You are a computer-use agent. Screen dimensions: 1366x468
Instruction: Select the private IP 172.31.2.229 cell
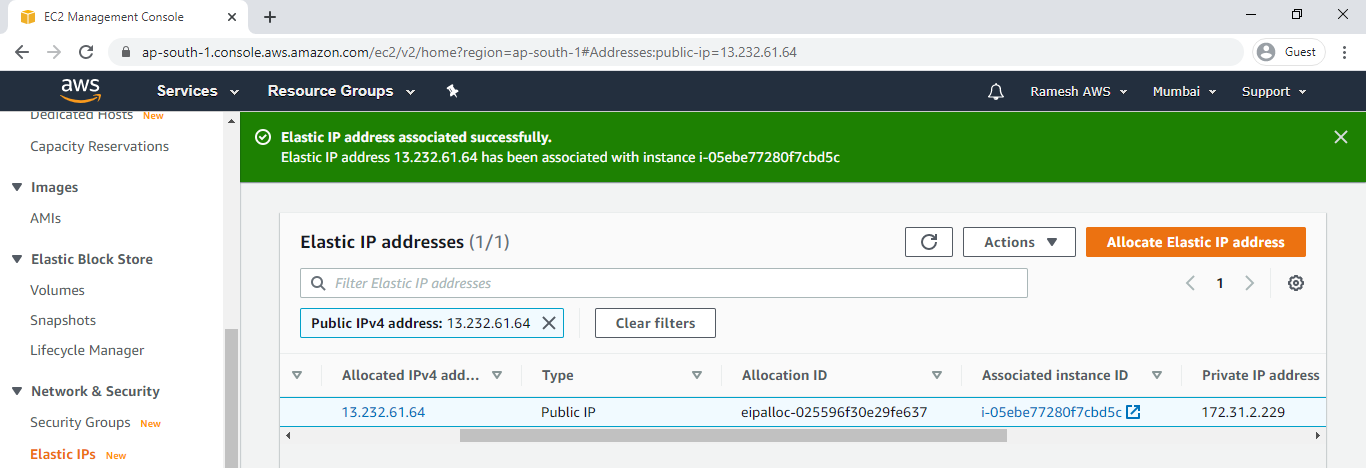(1243, 412)
